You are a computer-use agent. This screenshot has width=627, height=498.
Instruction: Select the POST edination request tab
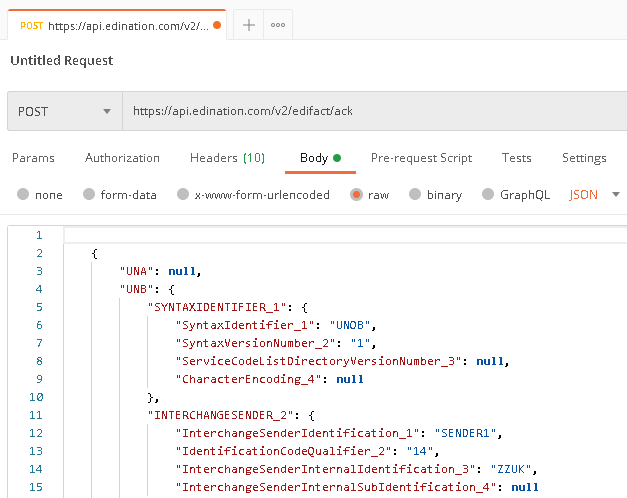117,25
